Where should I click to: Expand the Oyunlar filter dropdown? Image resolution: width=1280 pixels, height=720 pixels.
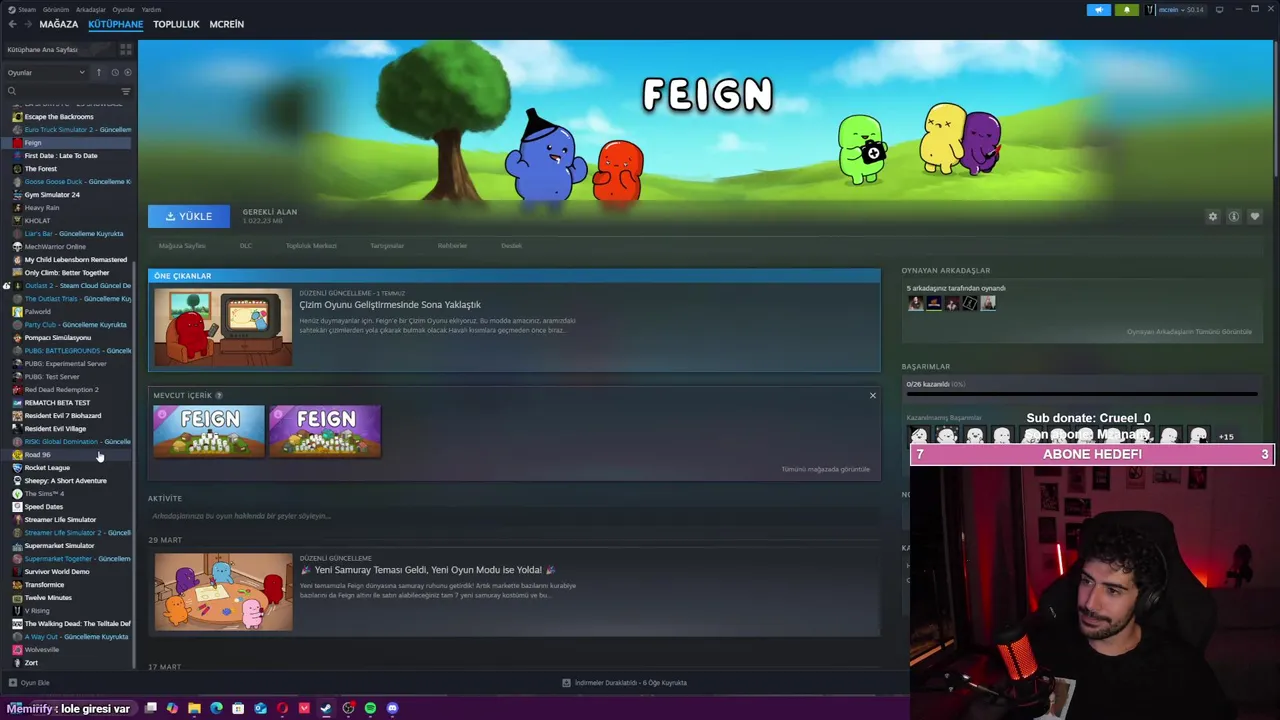46,72
